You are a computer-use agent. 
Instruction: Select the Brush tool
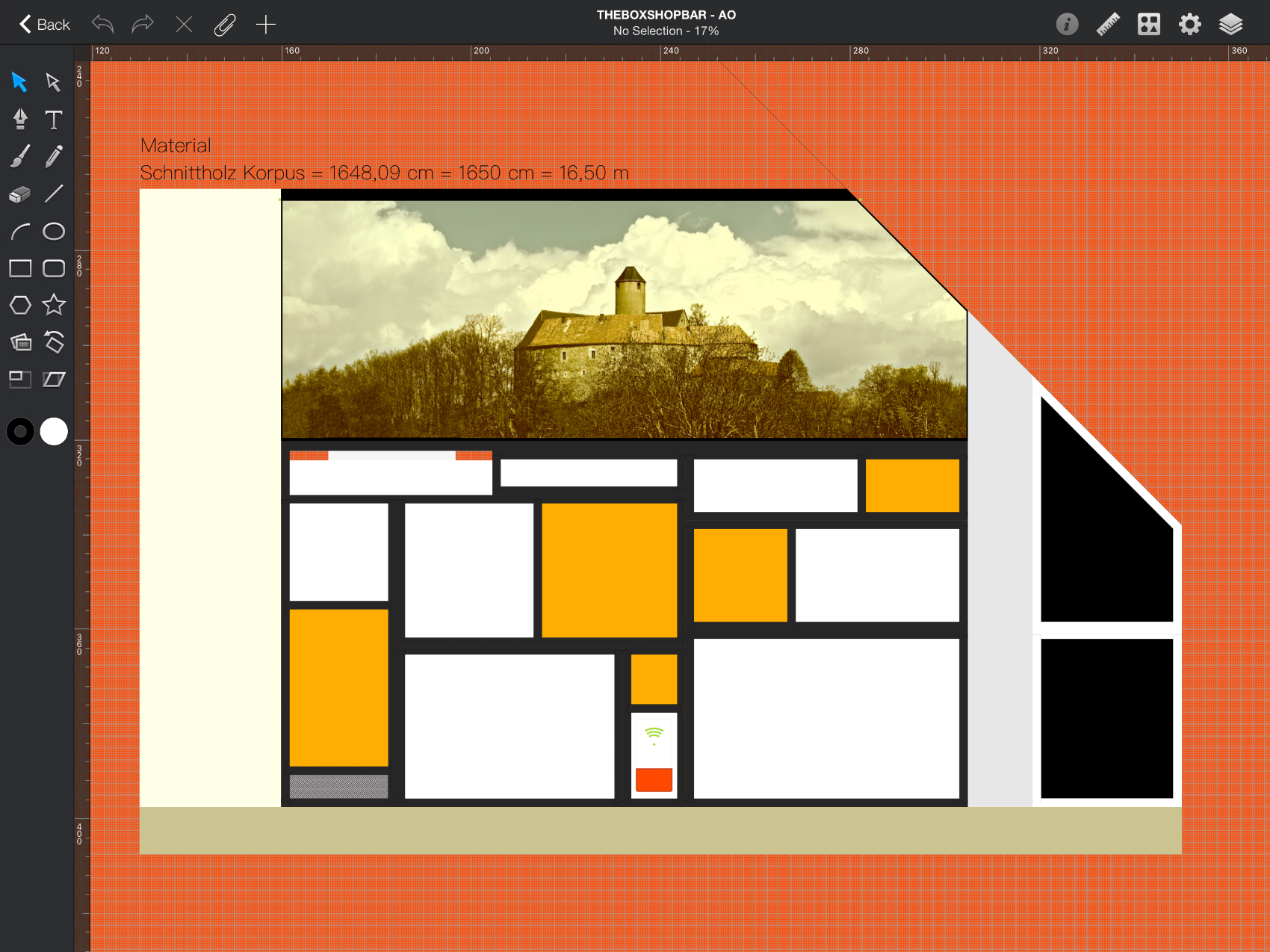coord(20,156)
